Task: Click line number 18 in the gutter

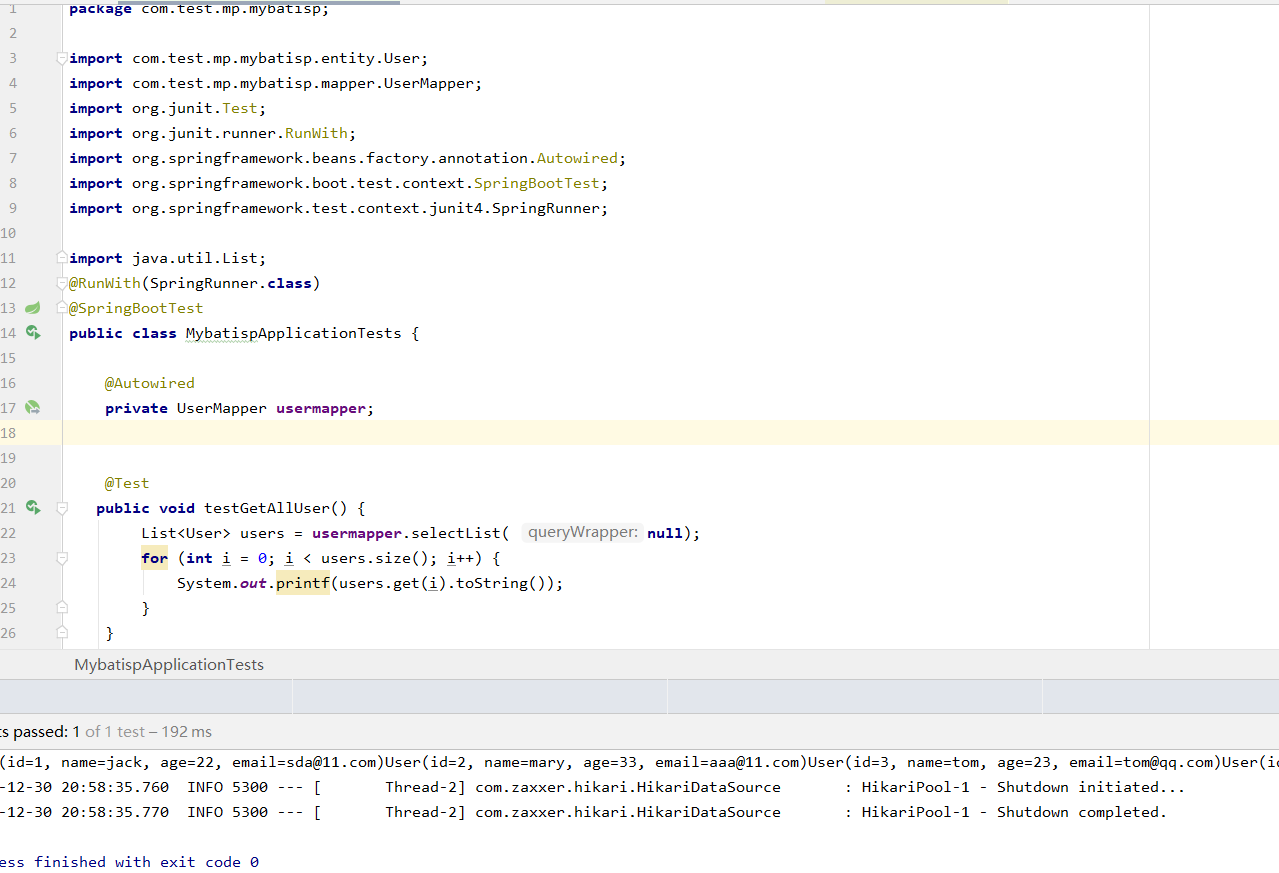Action: 8,433
